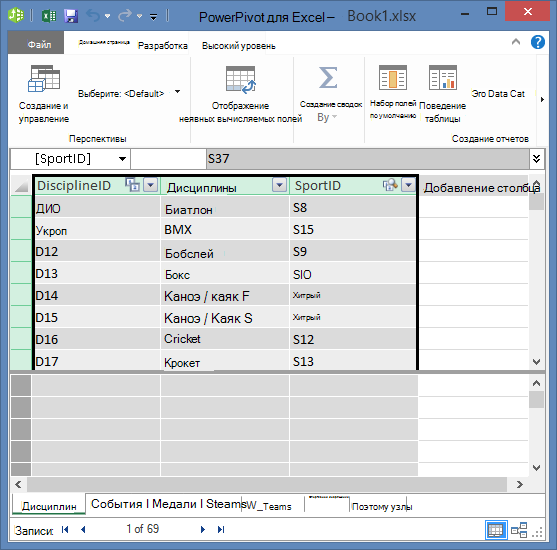This screenshot has width=557, height=550.
Task: Toggle Отображение неявных вычисляемых полей
Action: pos(240,94)
